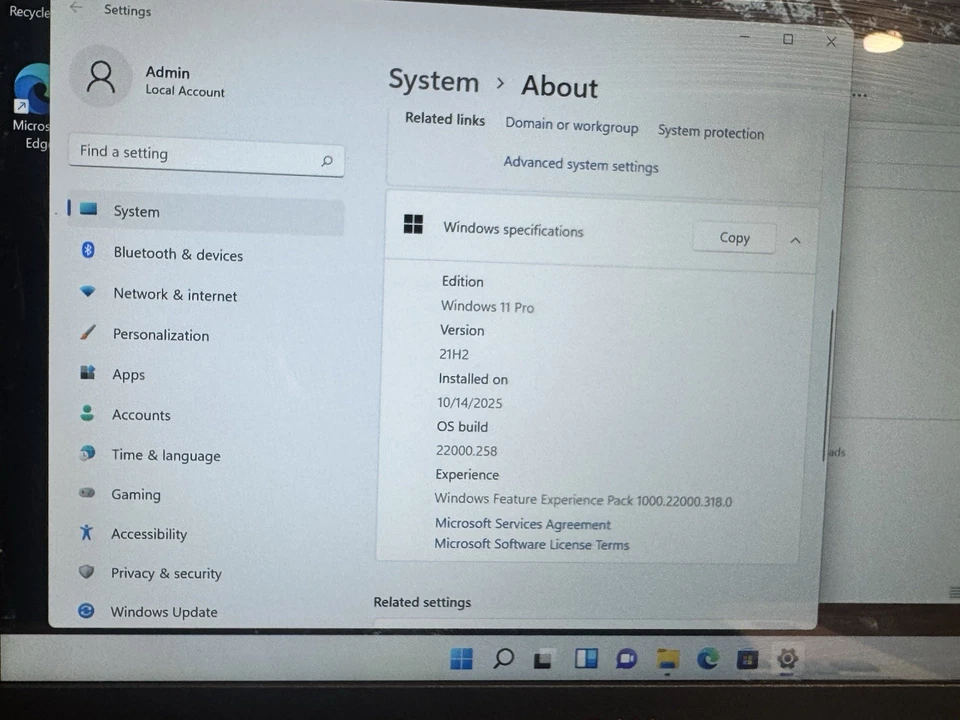Open taskbar Search magnifier
This screenshot has height=720, width=960.
pos(503,658)
